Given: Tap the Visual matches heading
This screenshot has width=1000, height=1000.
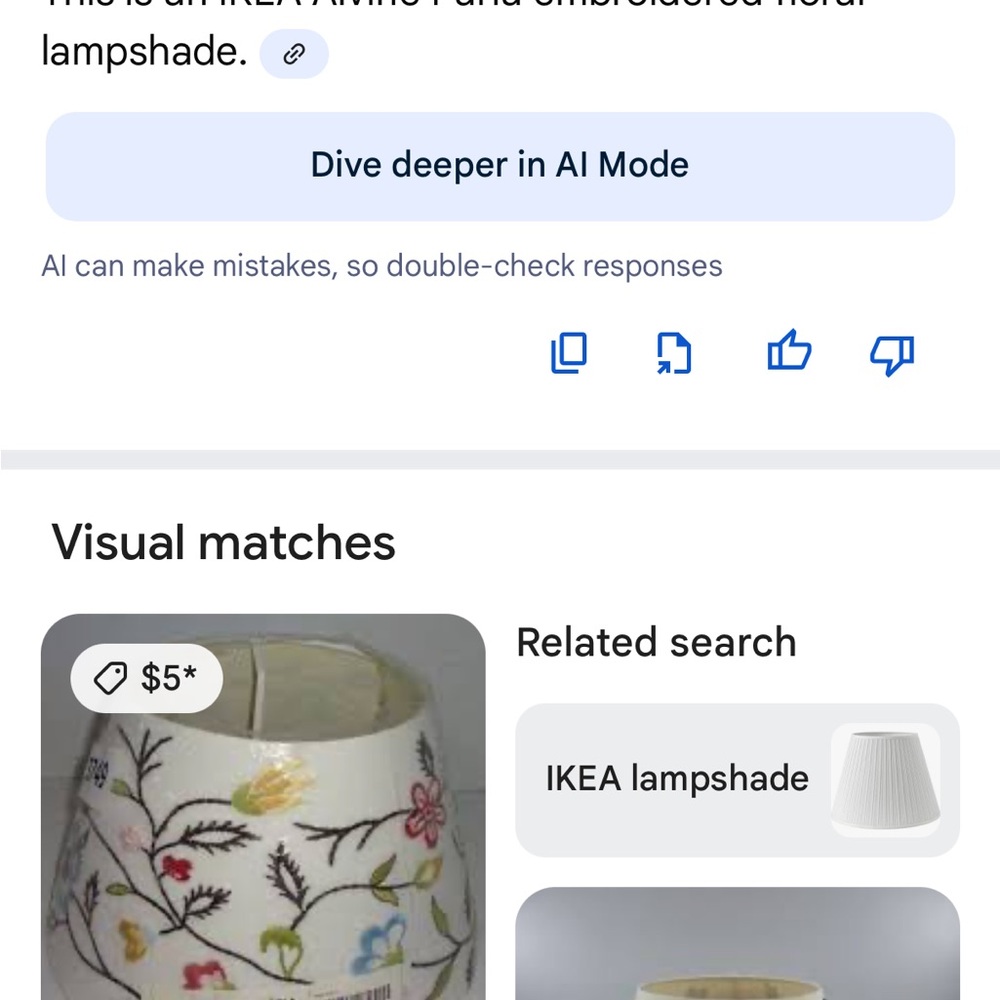Looking at the screenshot, I should click(x=223, y=543).
